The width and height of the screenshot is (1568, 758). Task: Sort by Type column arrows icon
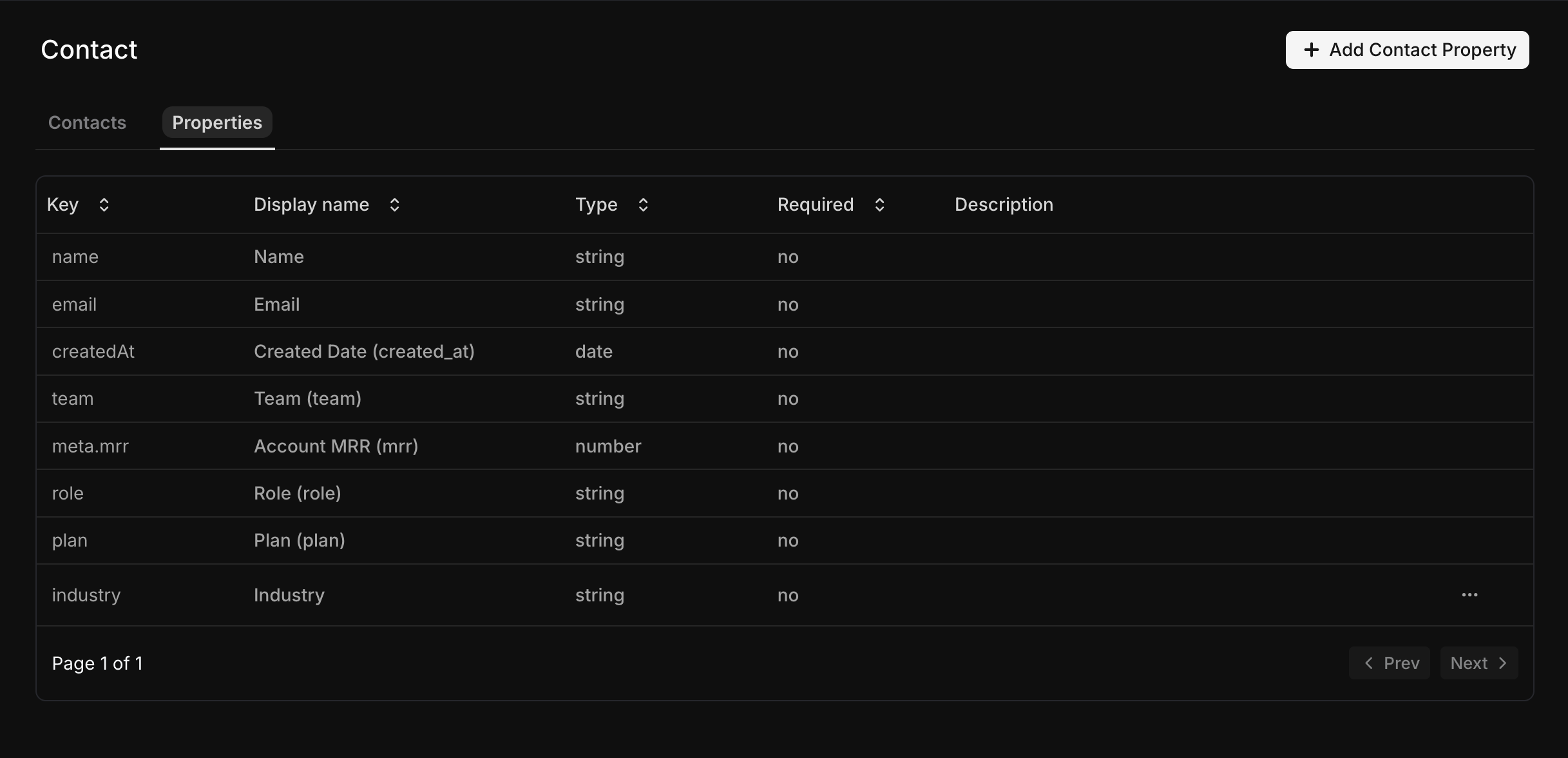tap(643, 205)
